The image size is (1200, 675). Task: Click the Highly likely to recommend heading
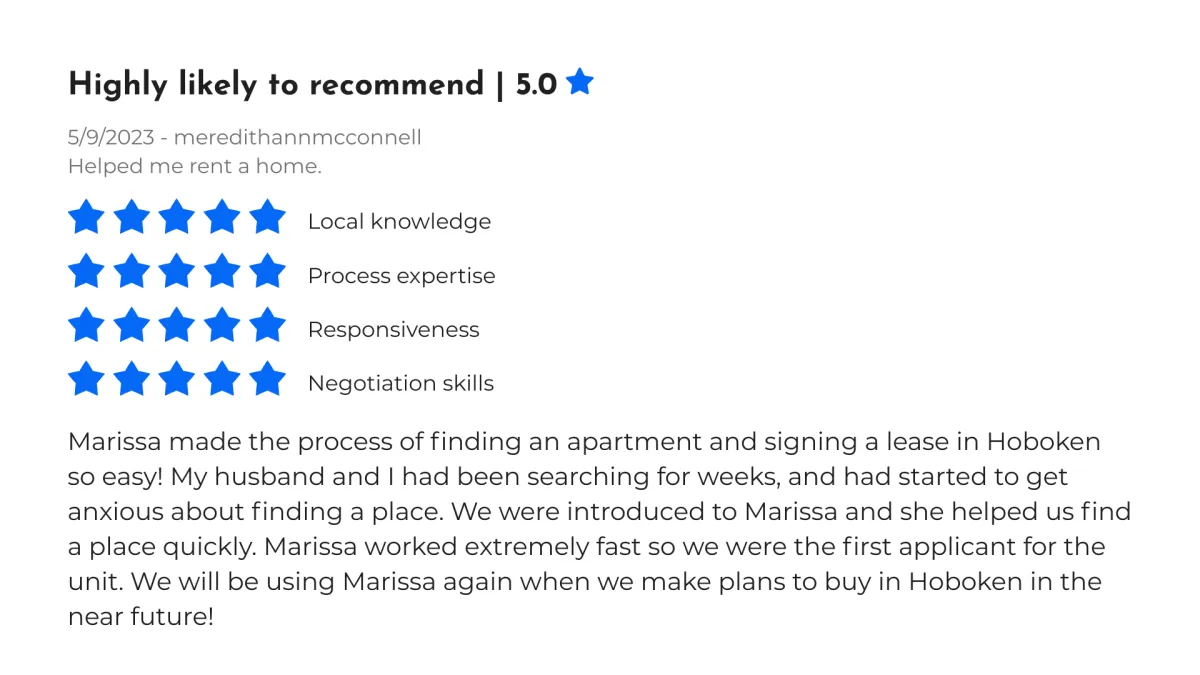pos(276,85)
